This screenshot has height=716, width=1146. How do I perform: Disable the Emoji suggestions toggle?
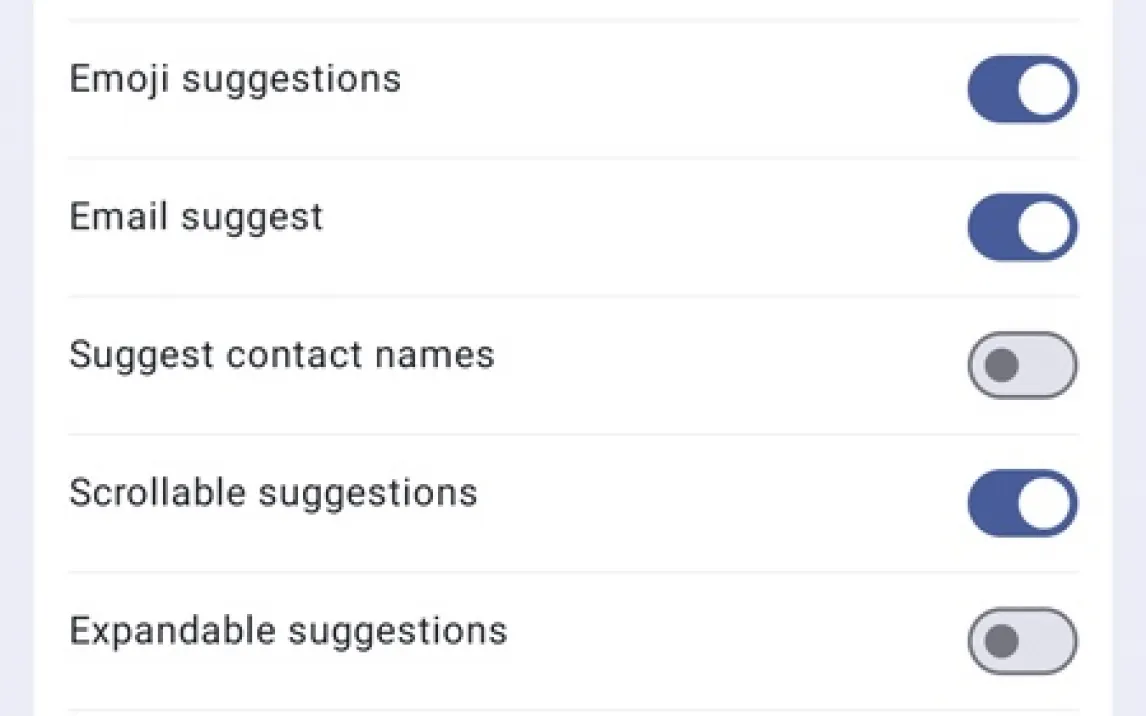coord(1022,89)
